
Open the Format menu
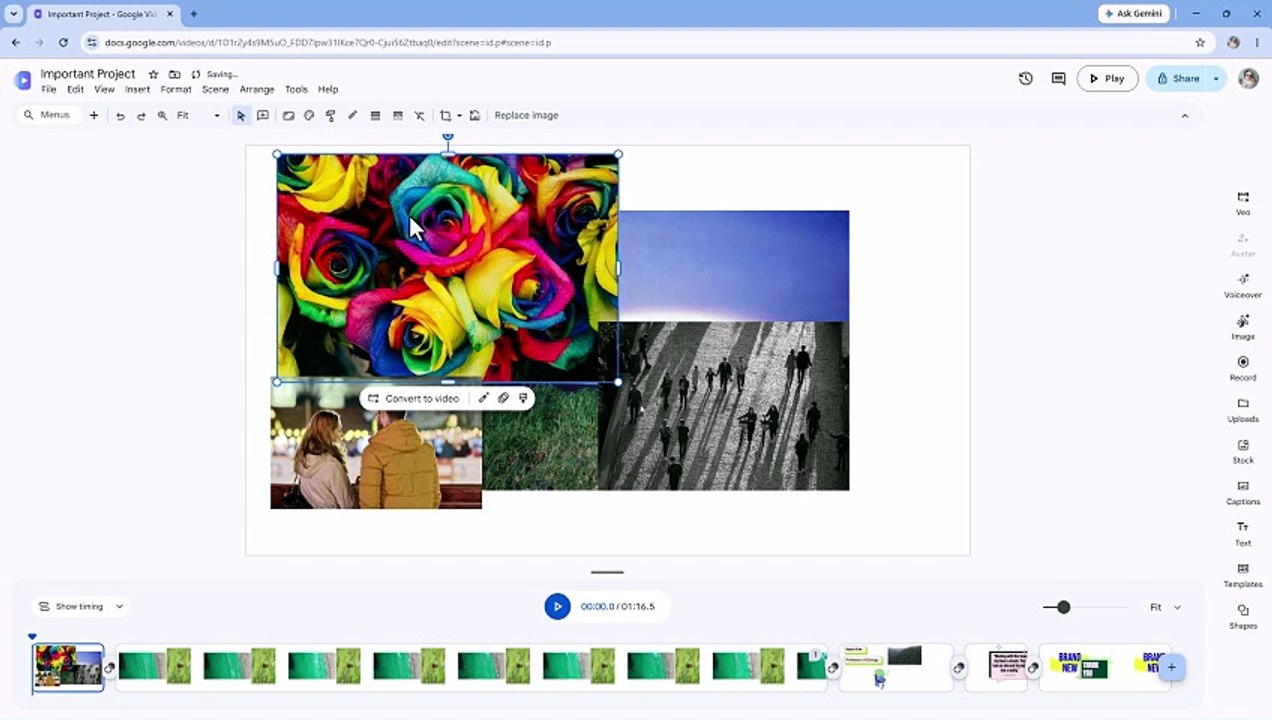[176, 89]
